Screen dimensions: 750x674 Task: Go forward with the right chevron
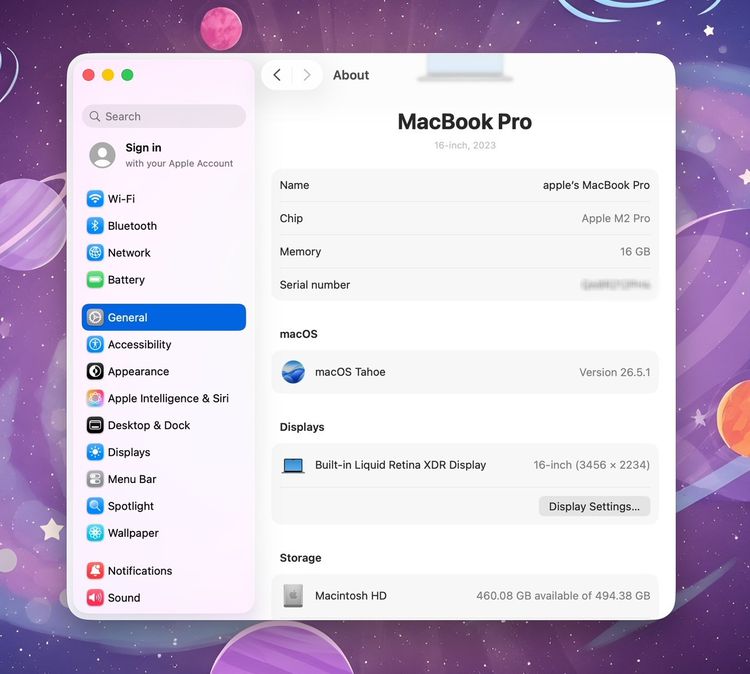[307, 75]
